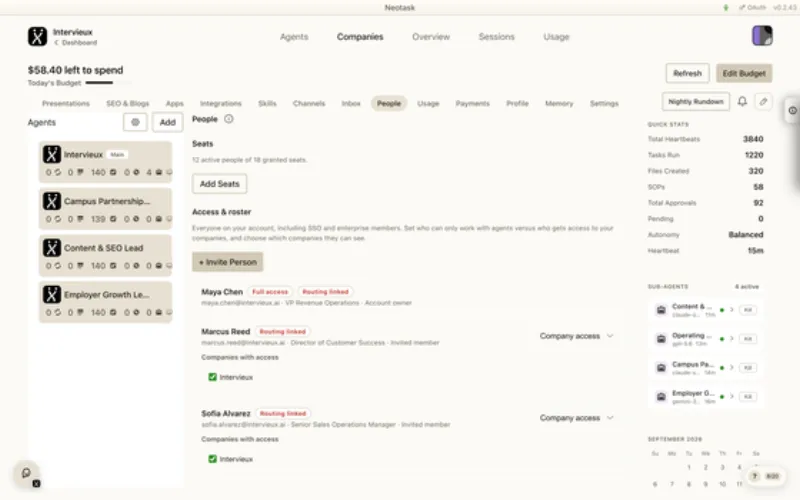Open the user avatar in the header
The image size is (800, 500).
click(x=762, y=36)
